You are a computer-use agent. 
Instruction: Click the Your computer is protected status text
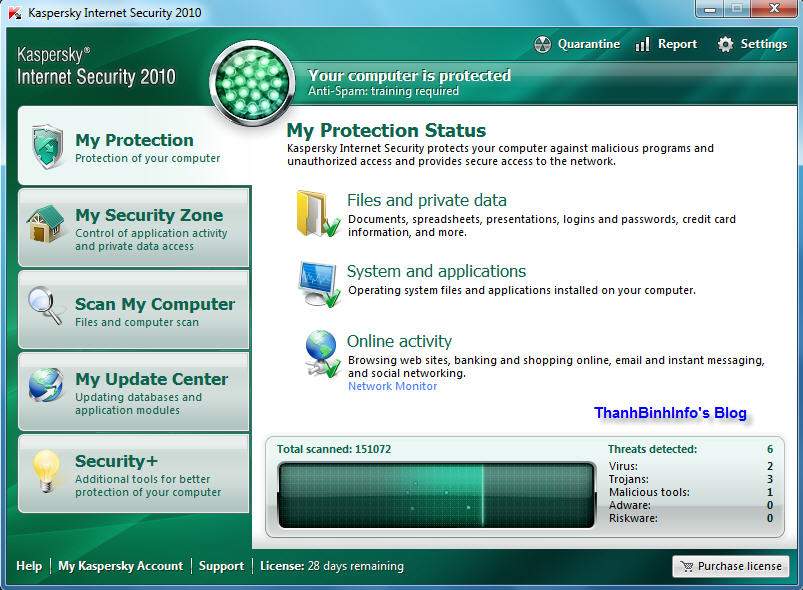[x=409, y=75]
